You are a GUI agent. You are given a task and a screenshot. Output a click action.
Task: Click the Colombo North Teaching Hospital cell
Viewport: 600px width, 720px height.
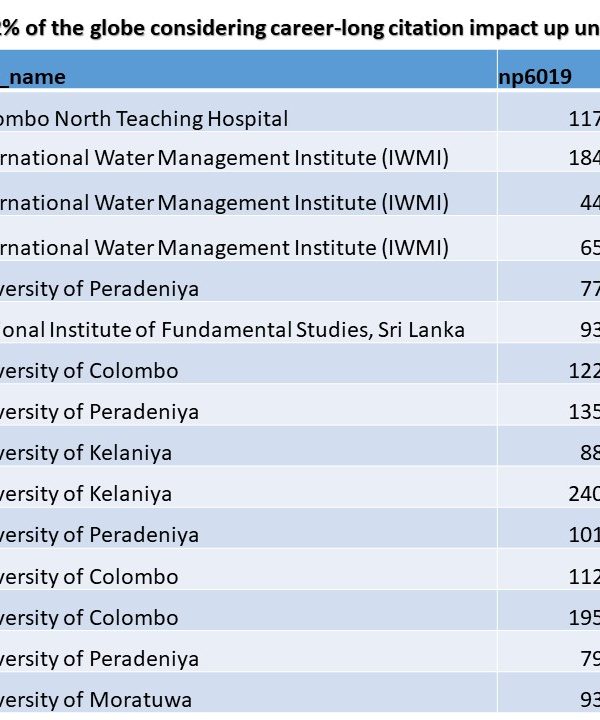[144, 119]
